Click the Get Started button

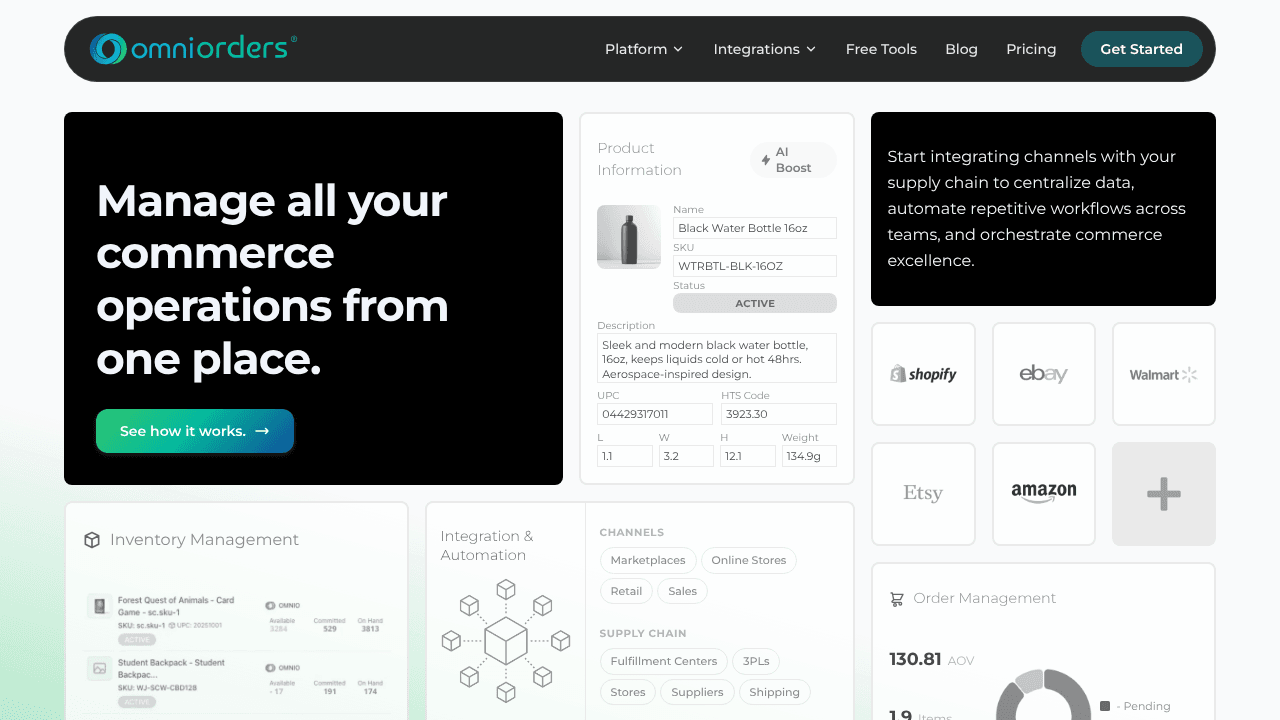(1141, 49)
